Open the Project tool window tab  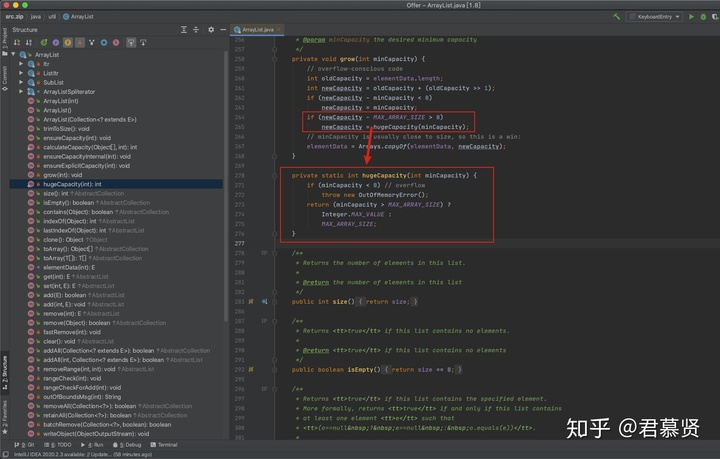tap(5, 41)
